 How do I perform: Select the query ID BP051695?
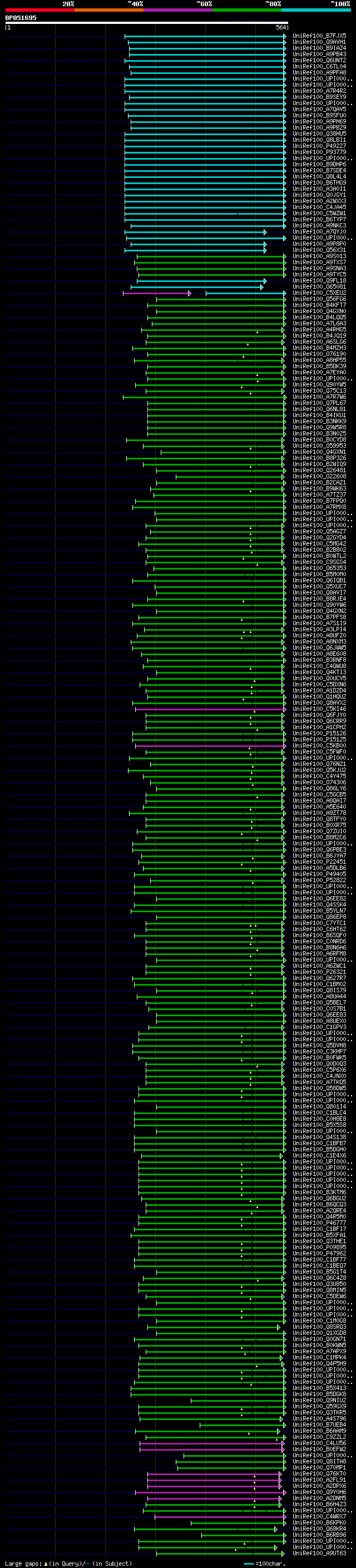[x=21, y=18]
